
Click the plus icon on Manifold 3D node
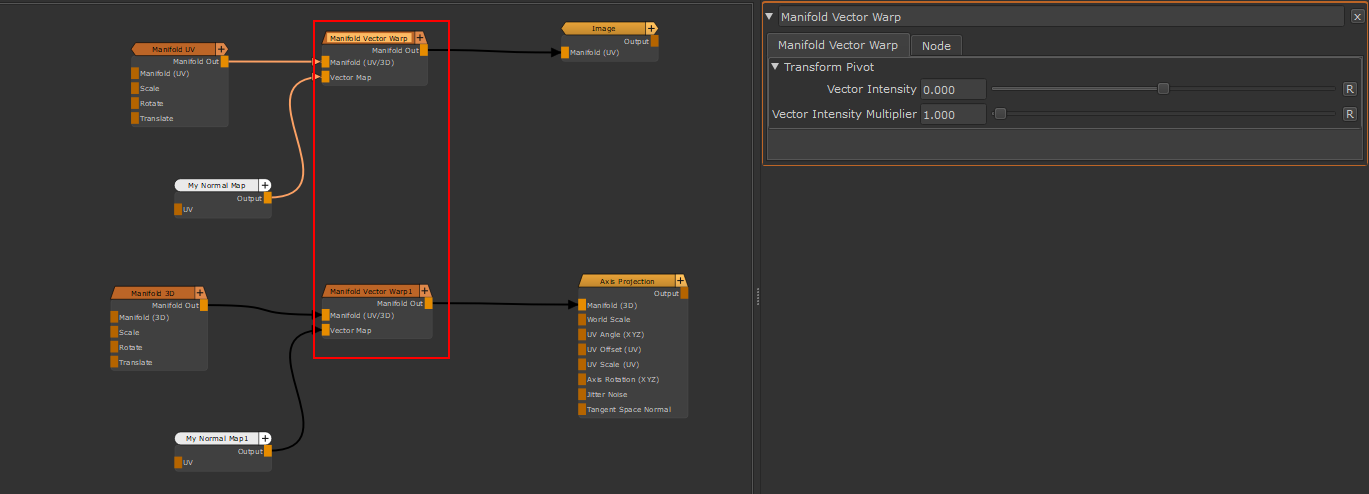[x=200, y=293]
